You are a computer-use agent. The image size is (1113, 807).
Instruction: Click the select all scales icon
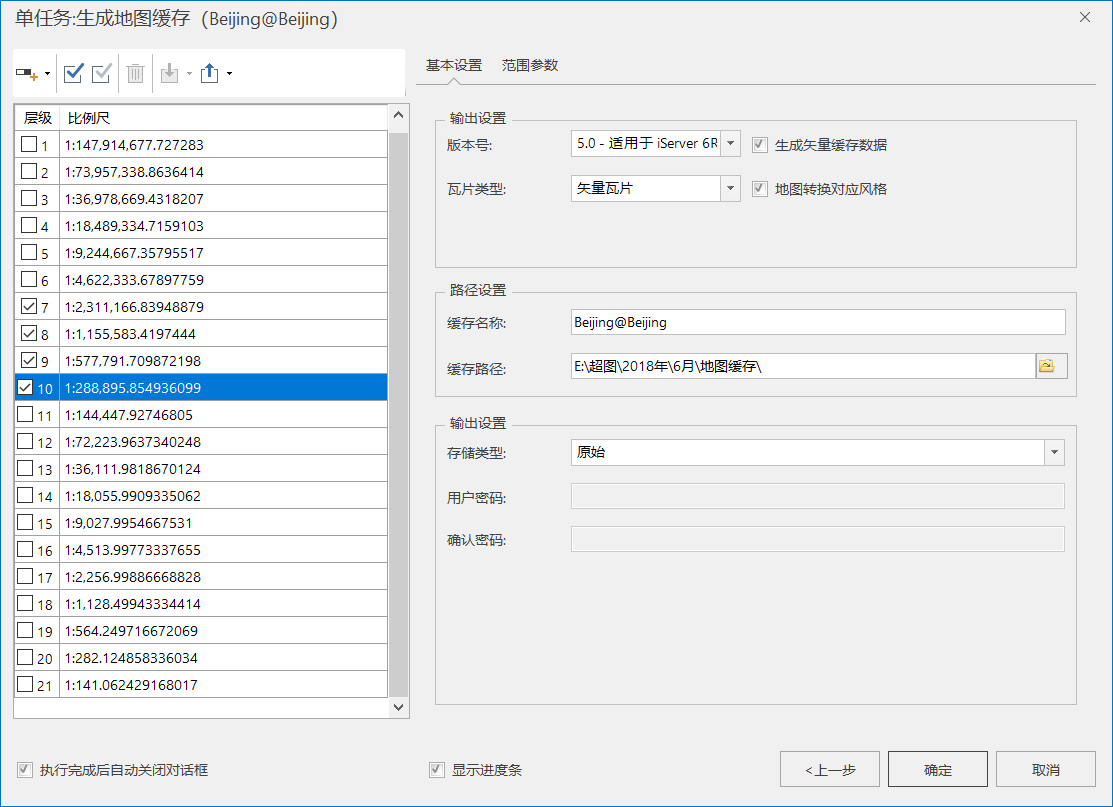click(73, 73)
